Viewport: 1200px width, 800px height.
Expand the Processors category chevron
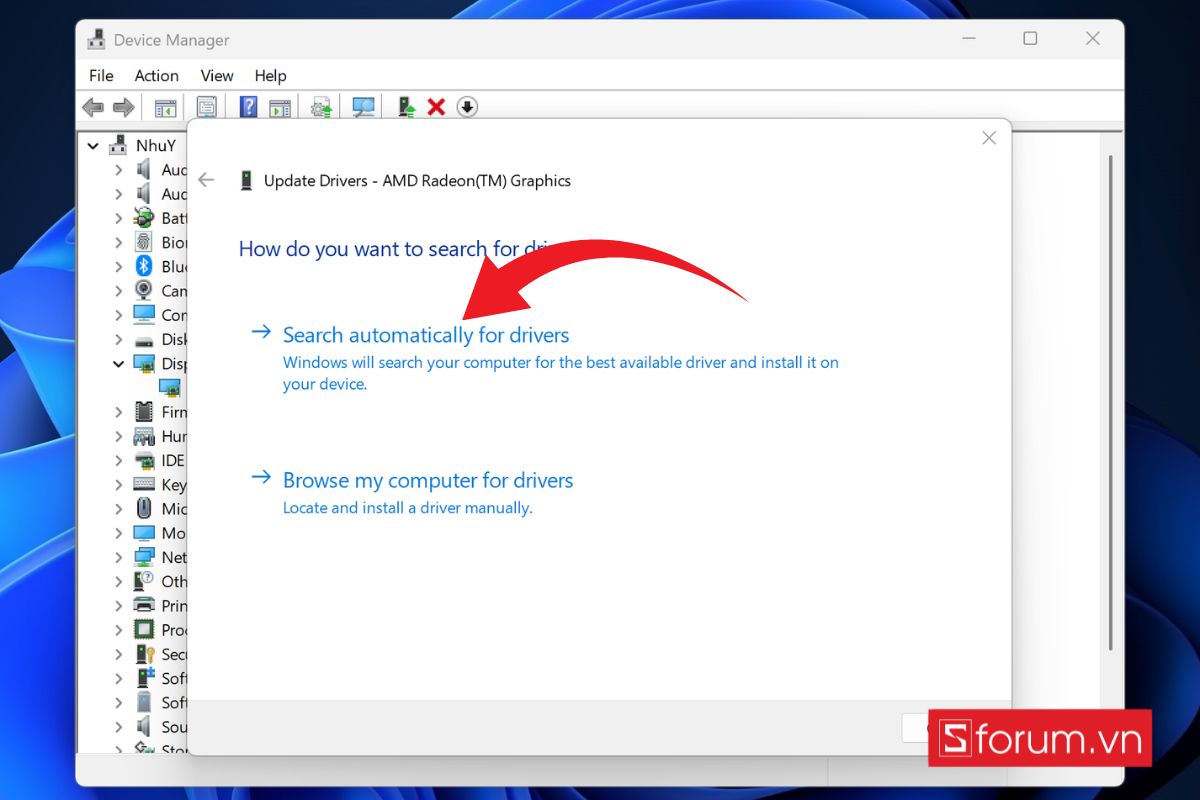[x=118, y=629]
